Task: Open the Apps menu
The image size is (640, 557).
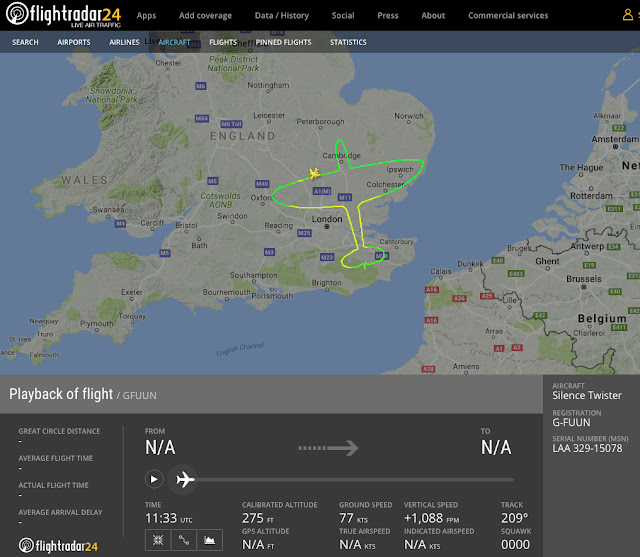Action: (x=147, y=16)
